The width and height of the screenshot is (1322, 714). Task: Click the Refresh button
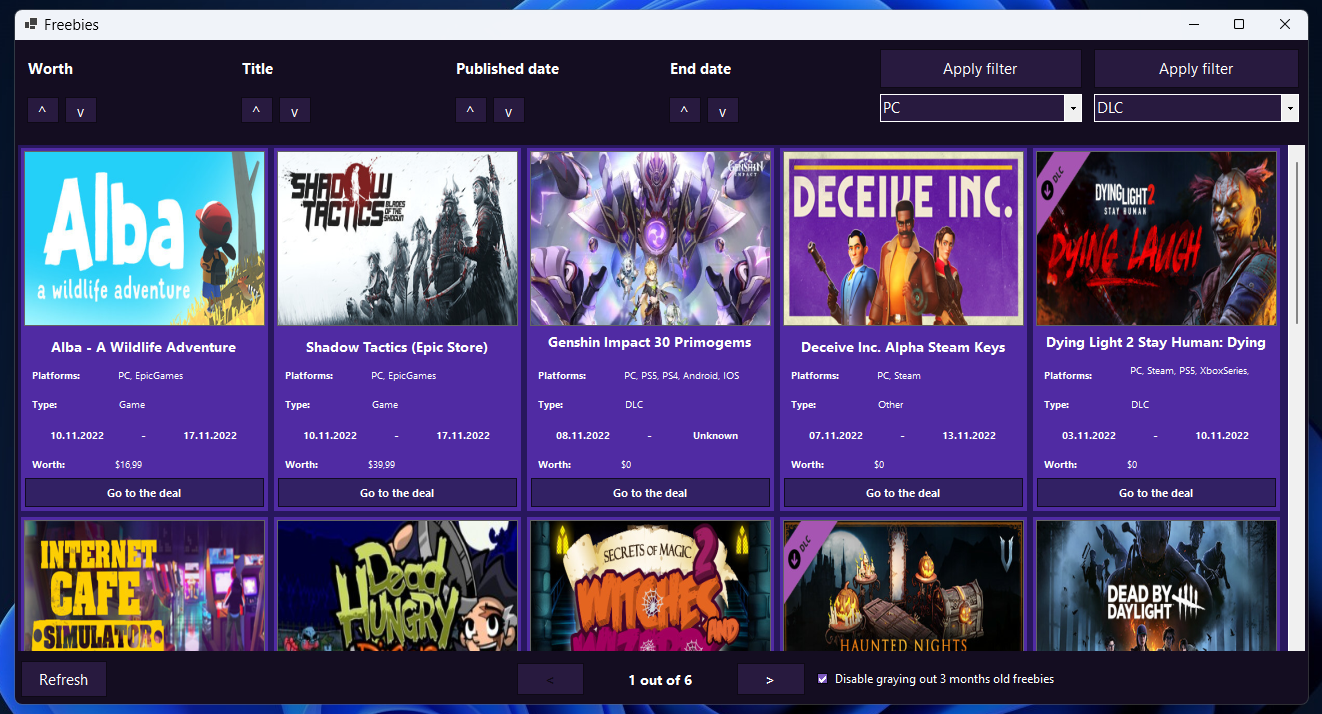pos(64,680)
